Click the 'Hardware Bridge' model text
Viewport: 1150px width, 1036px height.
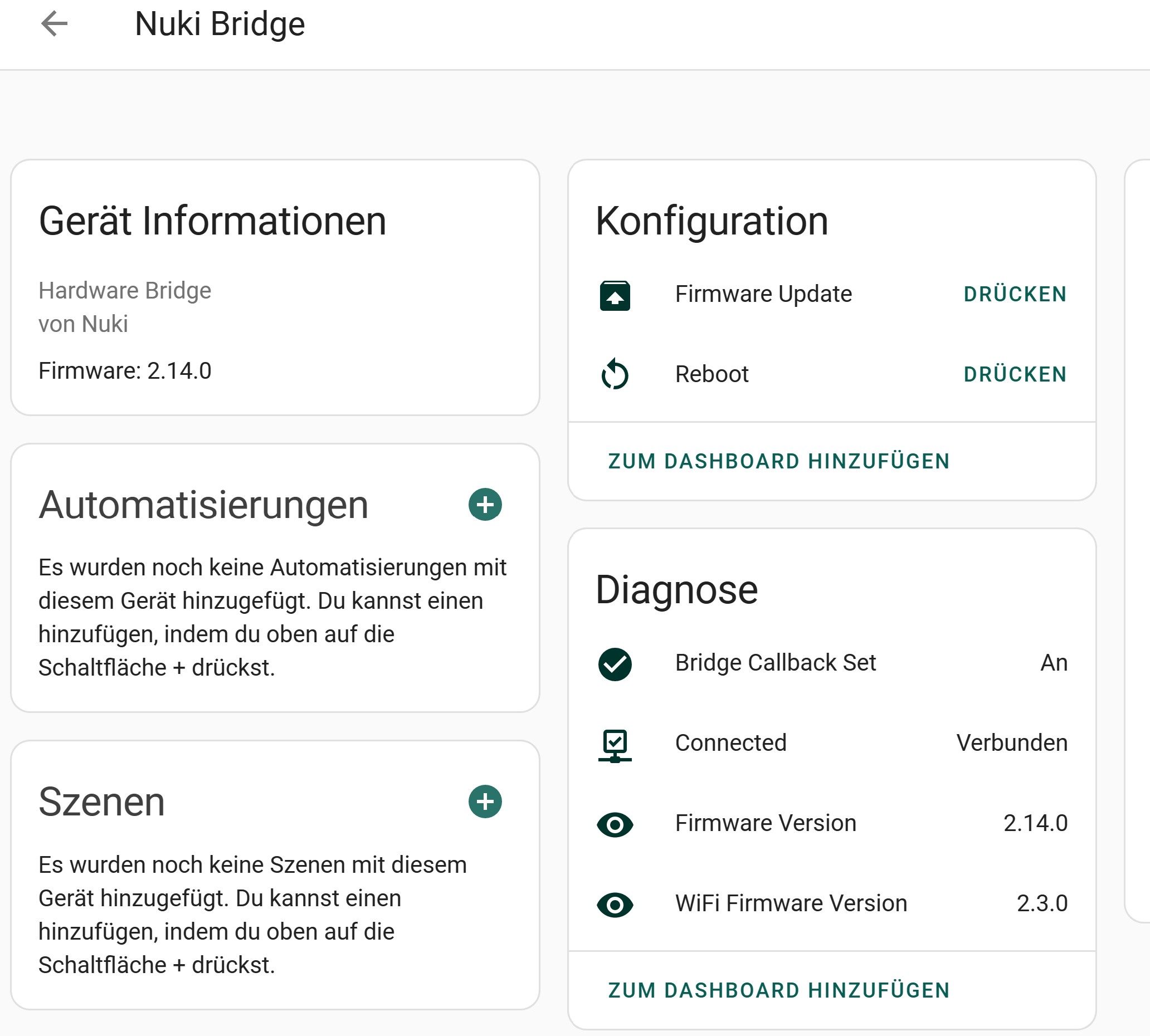click(x=125, y=290)
